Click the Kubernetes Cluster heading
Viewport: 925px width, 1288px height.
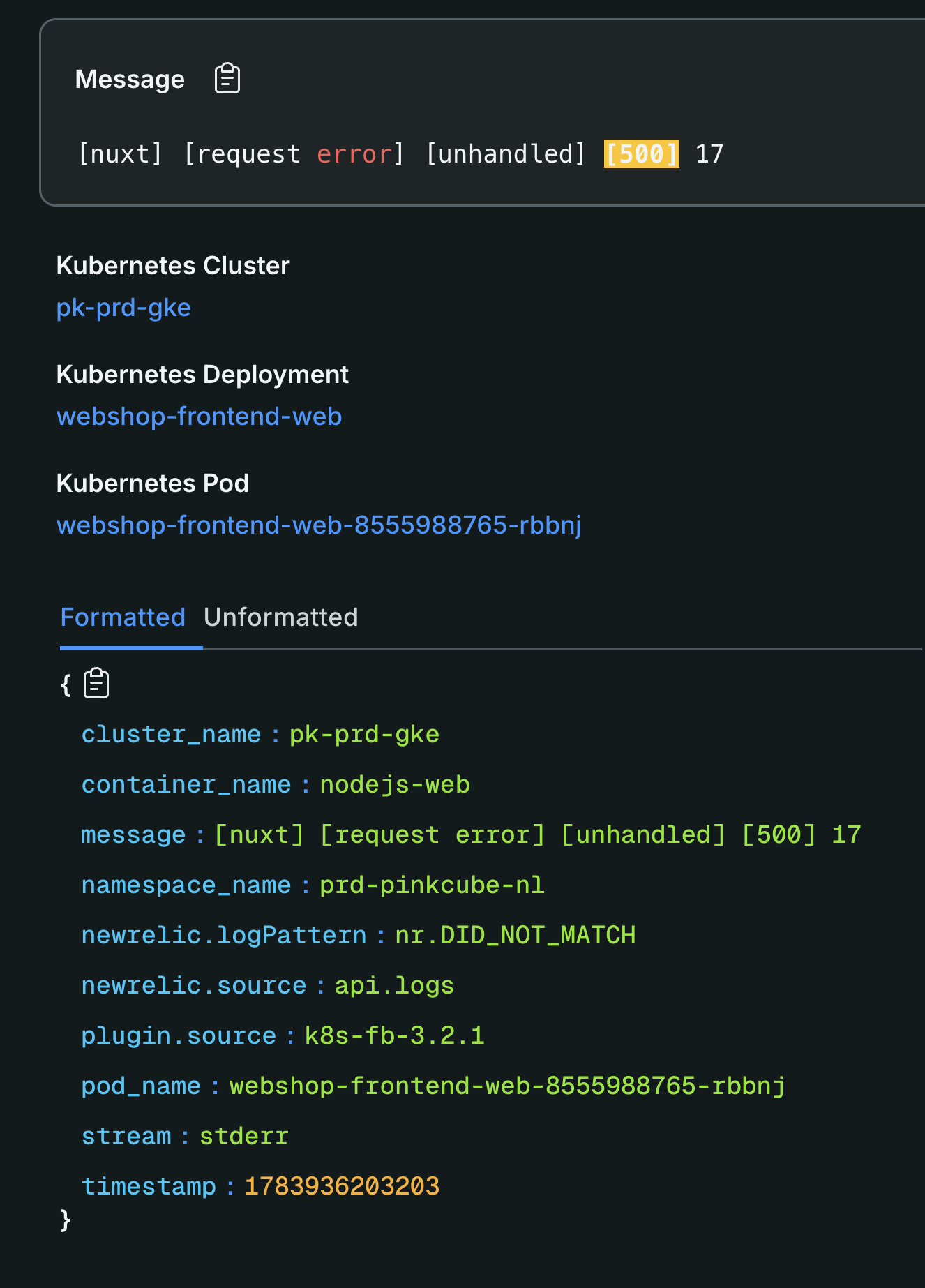[173, 266]
